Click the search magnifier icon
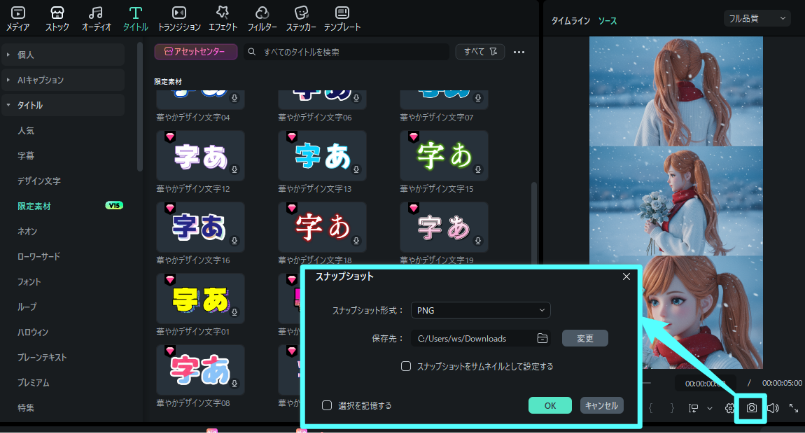The width and height of the screenshot is (805, 433). 252,52
